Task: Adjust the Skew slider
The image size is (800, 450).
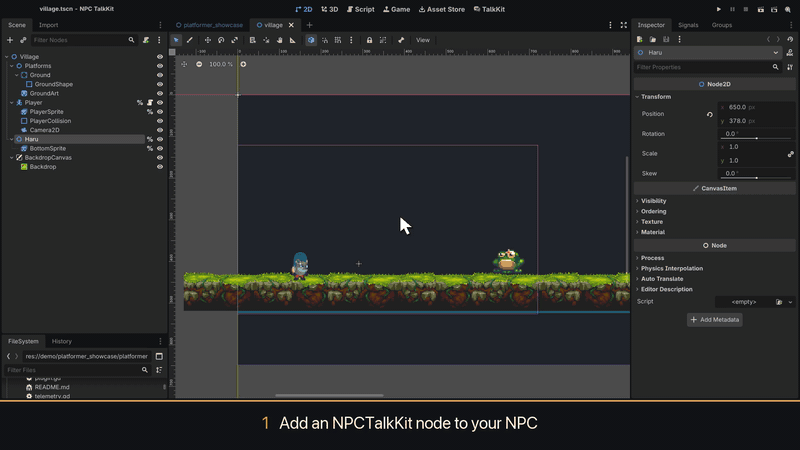Action: (x=757, y=178)
